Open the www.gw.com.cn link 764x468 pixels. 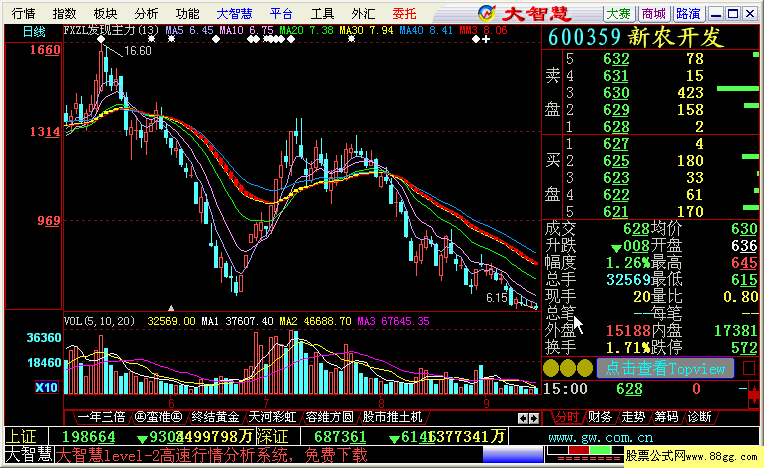click(x=601, y=438)
